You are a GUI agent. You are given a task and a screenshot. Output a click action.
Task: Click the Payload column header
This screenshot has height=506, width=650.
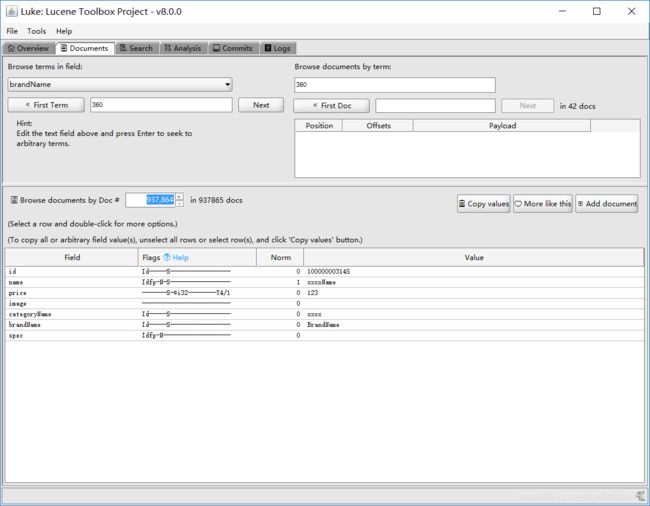click(x=502, y=126)
